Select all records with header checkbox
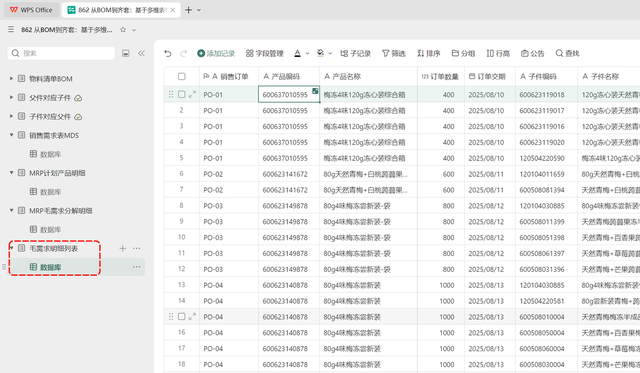The height and width of the screenshot is (373, 640). (182, 76)
